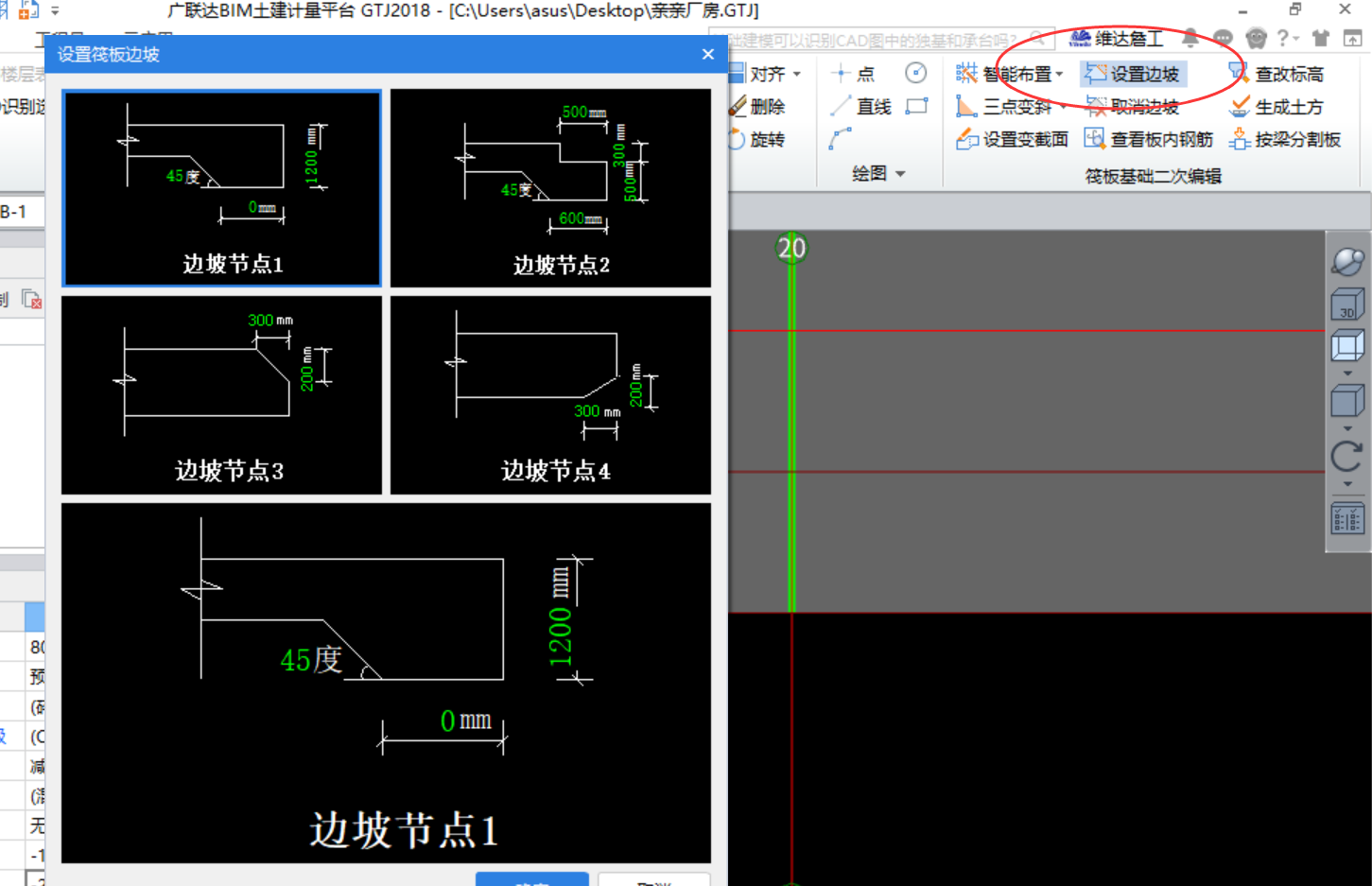Screen dimensions: 1372x886
Task: Select the 边坡节点4 thumbnail
Action: (550, 395)
